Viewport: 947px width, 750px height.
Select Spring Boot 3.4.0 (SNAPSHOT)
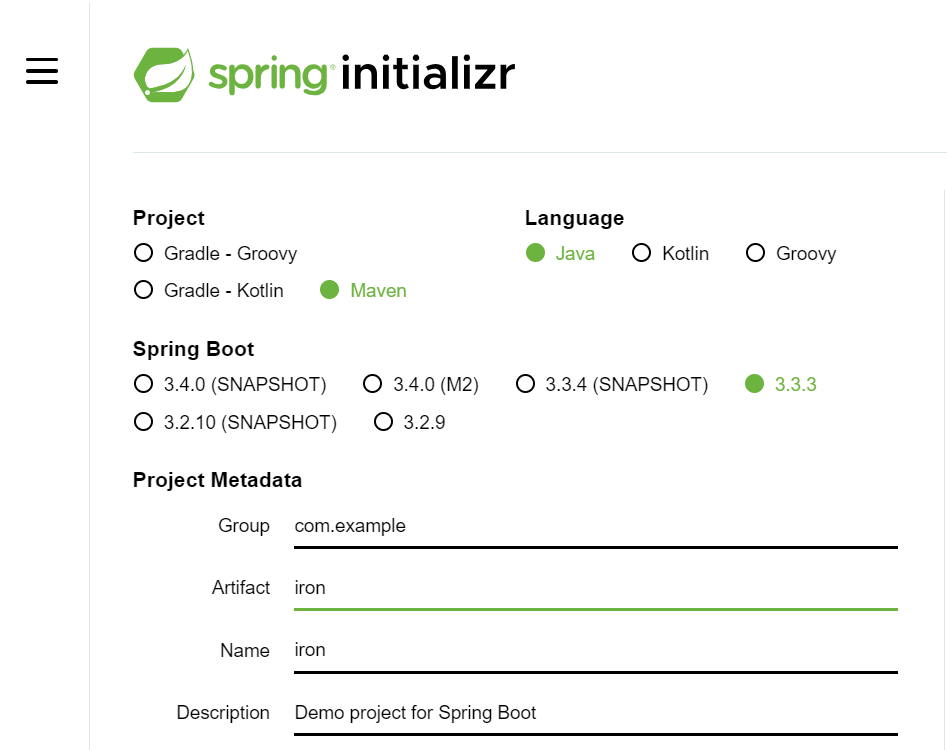click(x=144, y=384)
